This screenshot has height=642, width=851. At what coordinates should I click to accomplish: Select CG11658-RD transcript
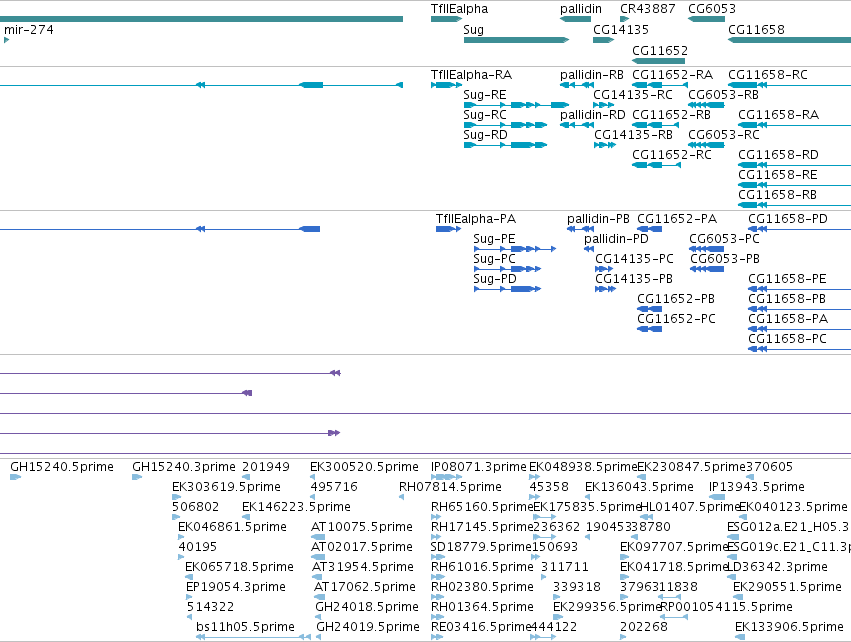[795, 165]
